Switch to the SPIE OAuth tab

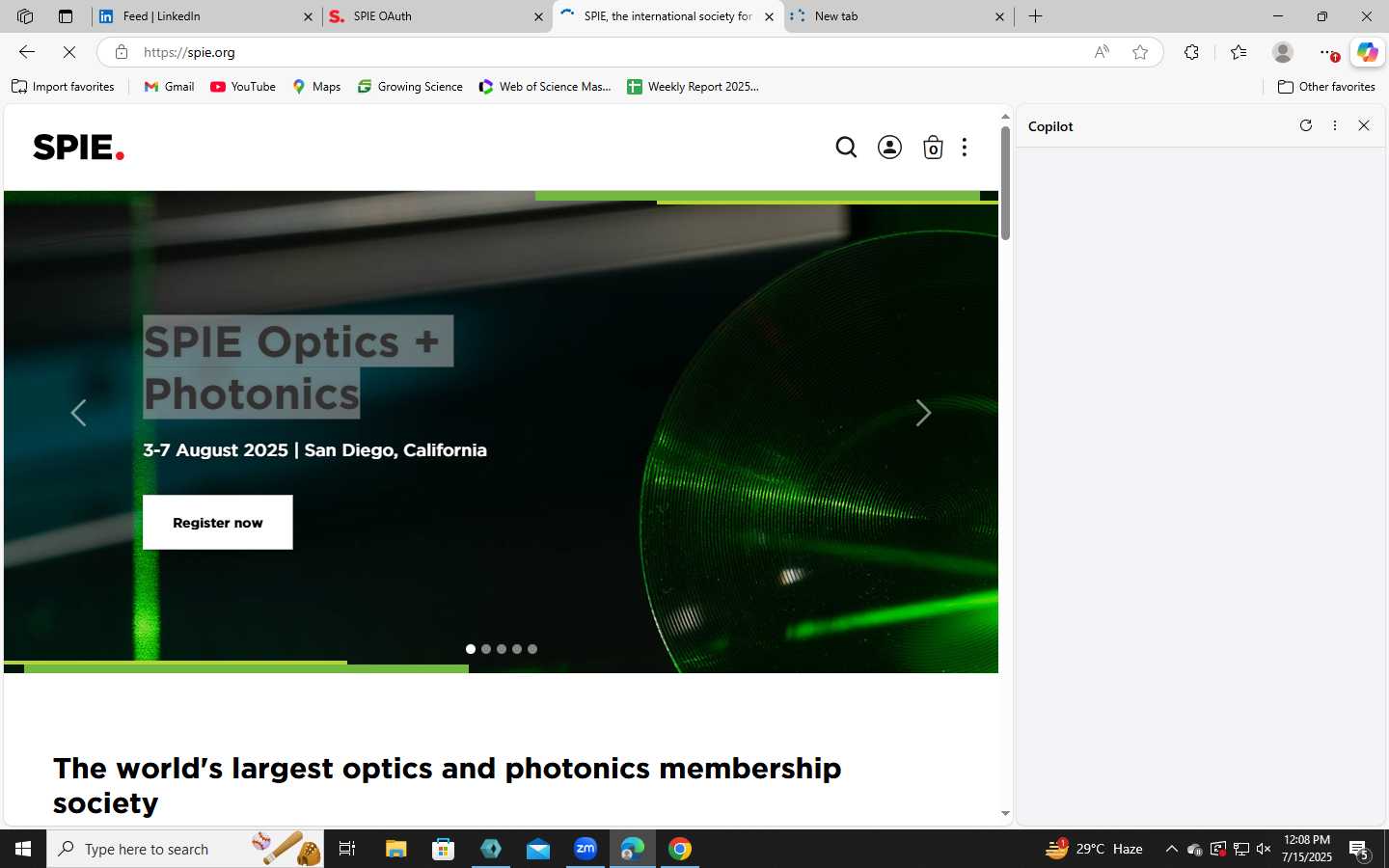pos(437,16)
